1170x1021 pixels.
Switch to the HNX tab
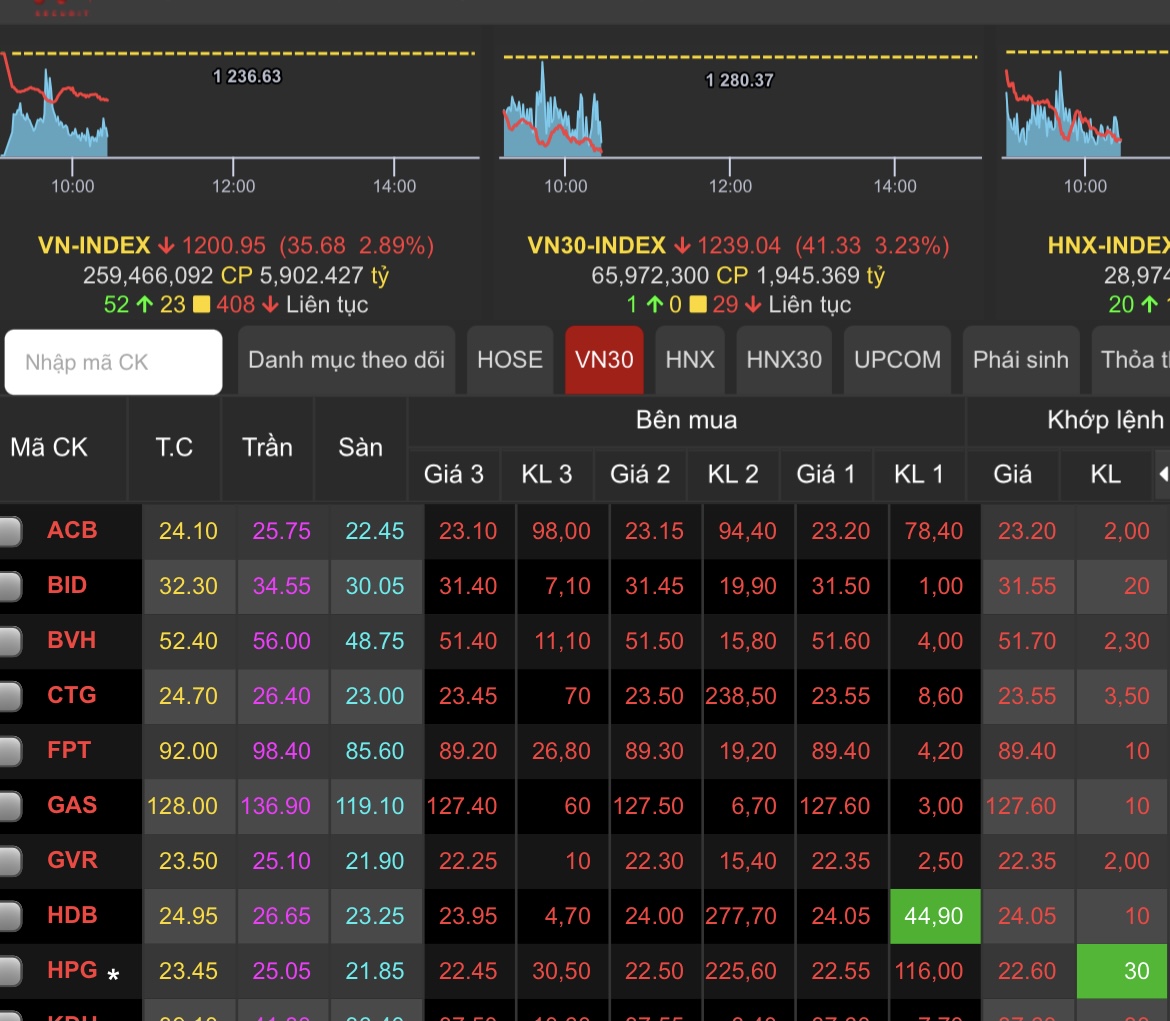[x=689, y=360]
